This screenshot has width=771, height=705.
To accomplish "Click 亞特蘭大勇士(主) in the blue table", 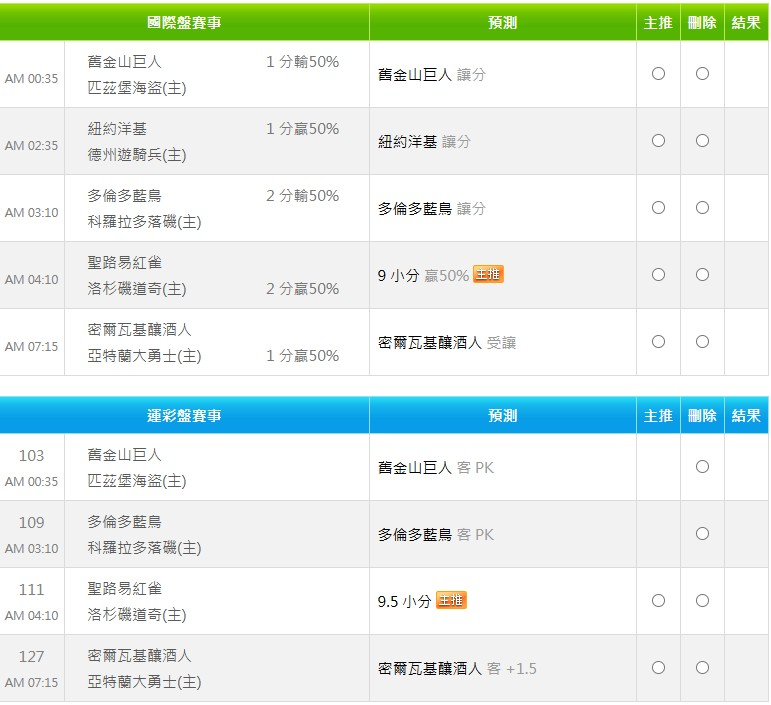I will coord(145,682).
